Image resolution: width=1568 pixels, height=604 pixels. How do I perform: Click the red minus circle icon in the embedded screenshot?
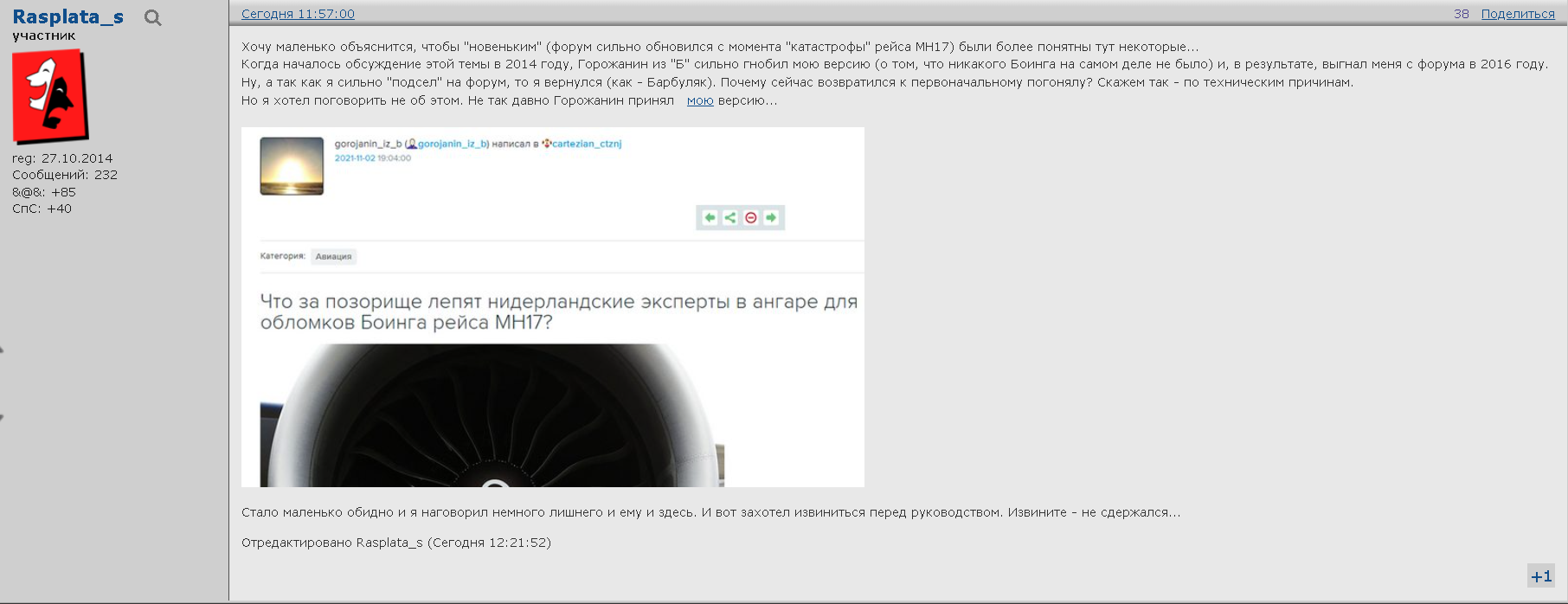751,217
